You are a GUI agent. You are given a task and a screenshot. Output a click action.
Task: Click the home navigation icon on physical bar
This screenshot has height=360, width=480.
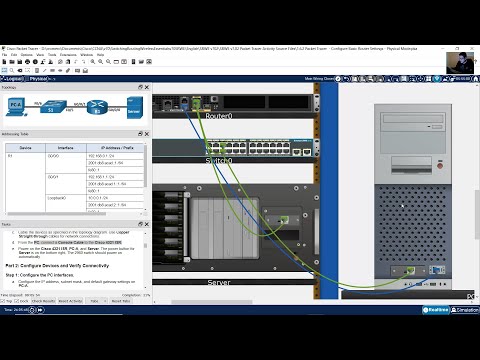coord(476,79)
